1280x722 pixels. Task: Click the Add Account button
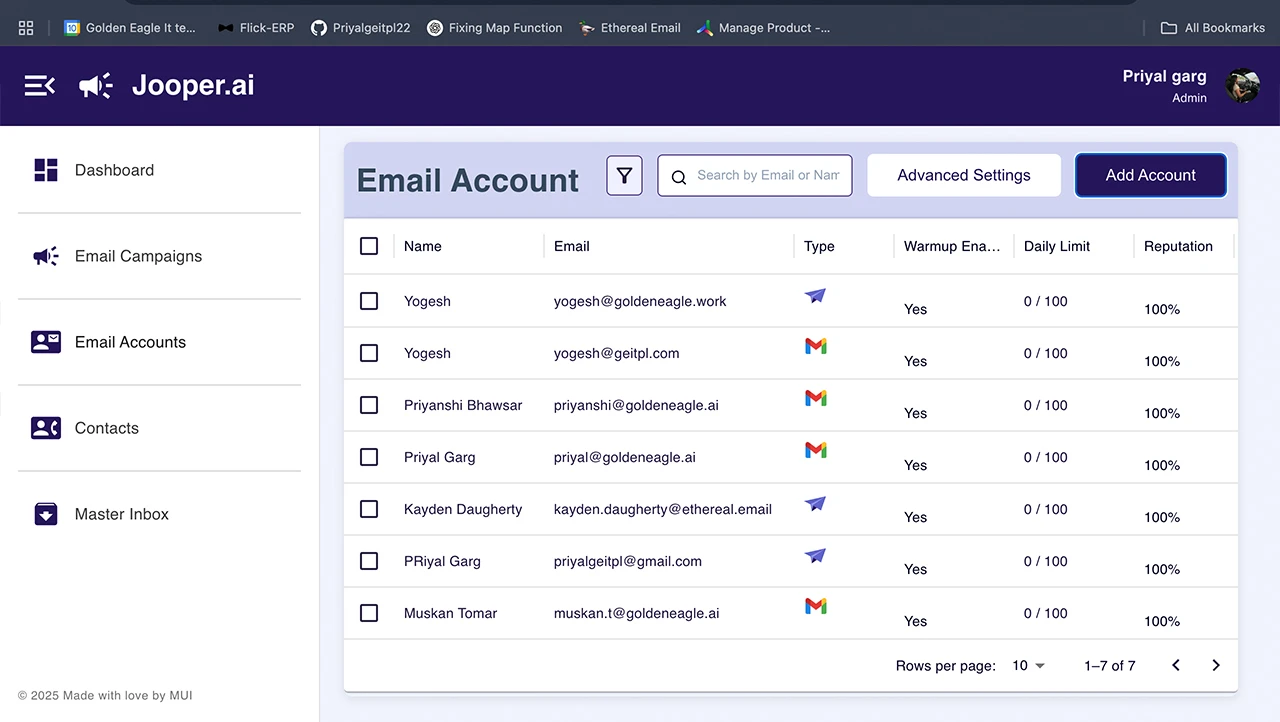(1150, 175)
